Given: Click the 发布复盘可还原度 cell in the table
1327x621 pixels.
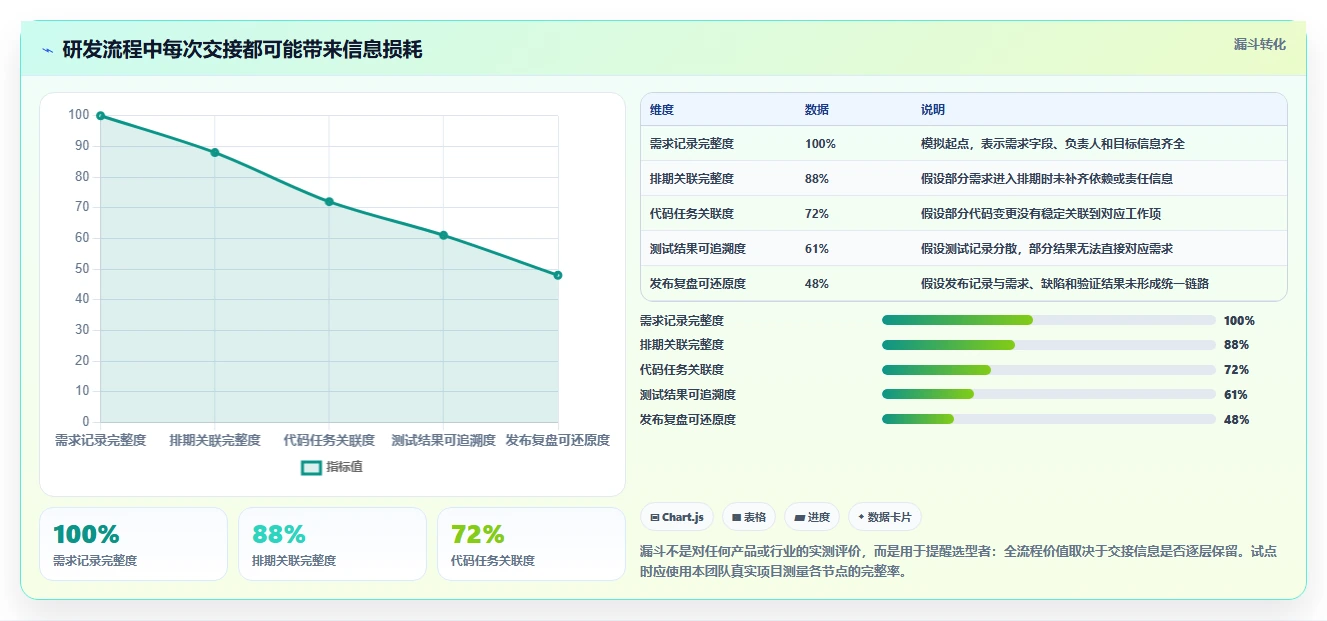Looking at the screenshot, I should click(x=697, y=284).
